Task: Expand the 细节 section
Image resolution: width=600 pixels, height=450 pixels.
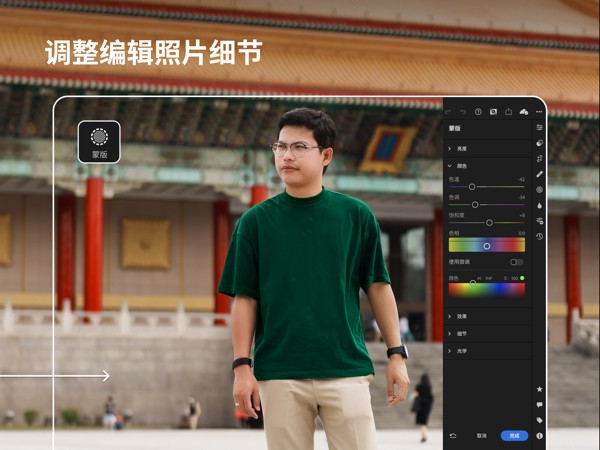Action: click(490, 334)
